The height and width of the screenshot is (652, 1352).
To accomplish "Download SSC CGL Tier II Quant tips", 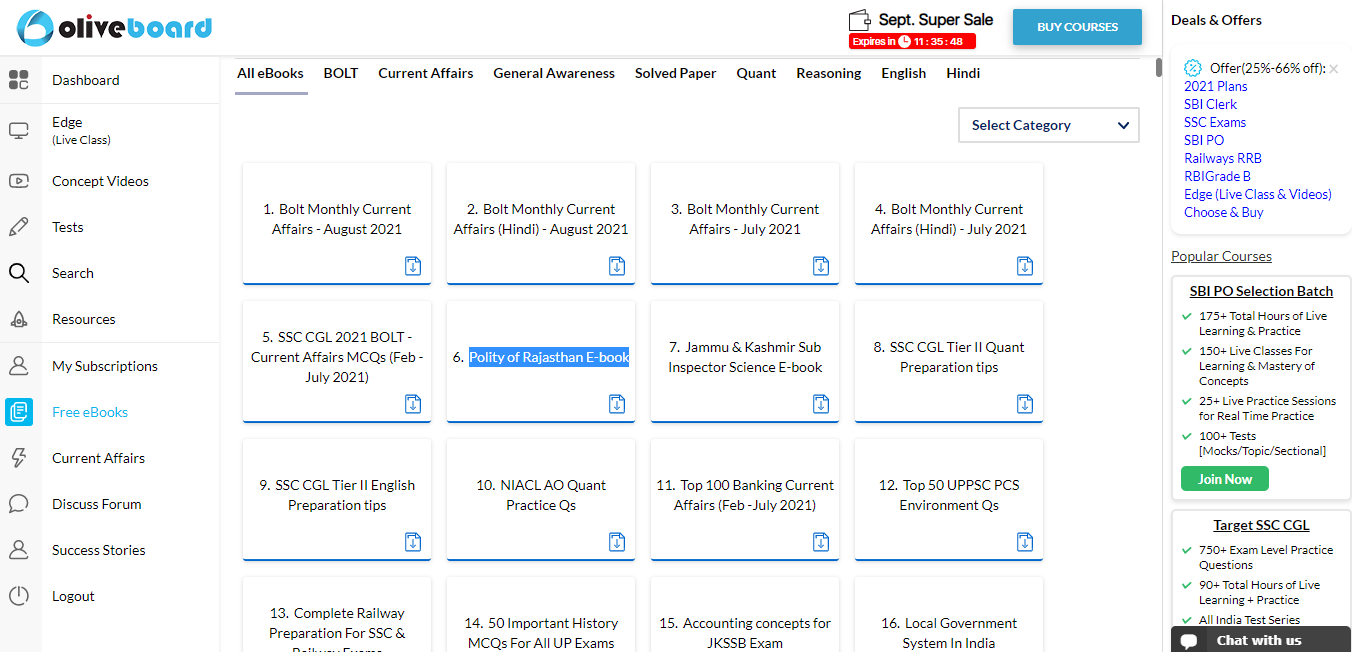I will click(x=1025, y=404).
